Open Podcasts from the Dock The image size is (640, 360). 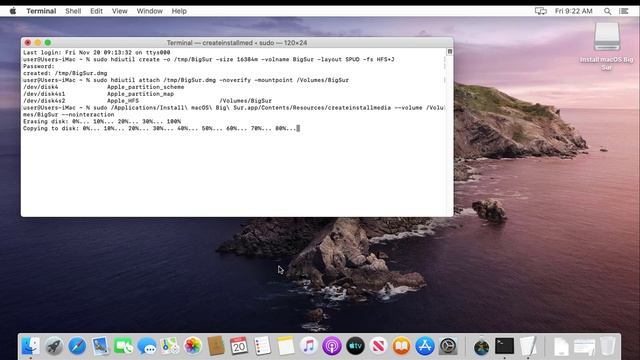[332, 346]
